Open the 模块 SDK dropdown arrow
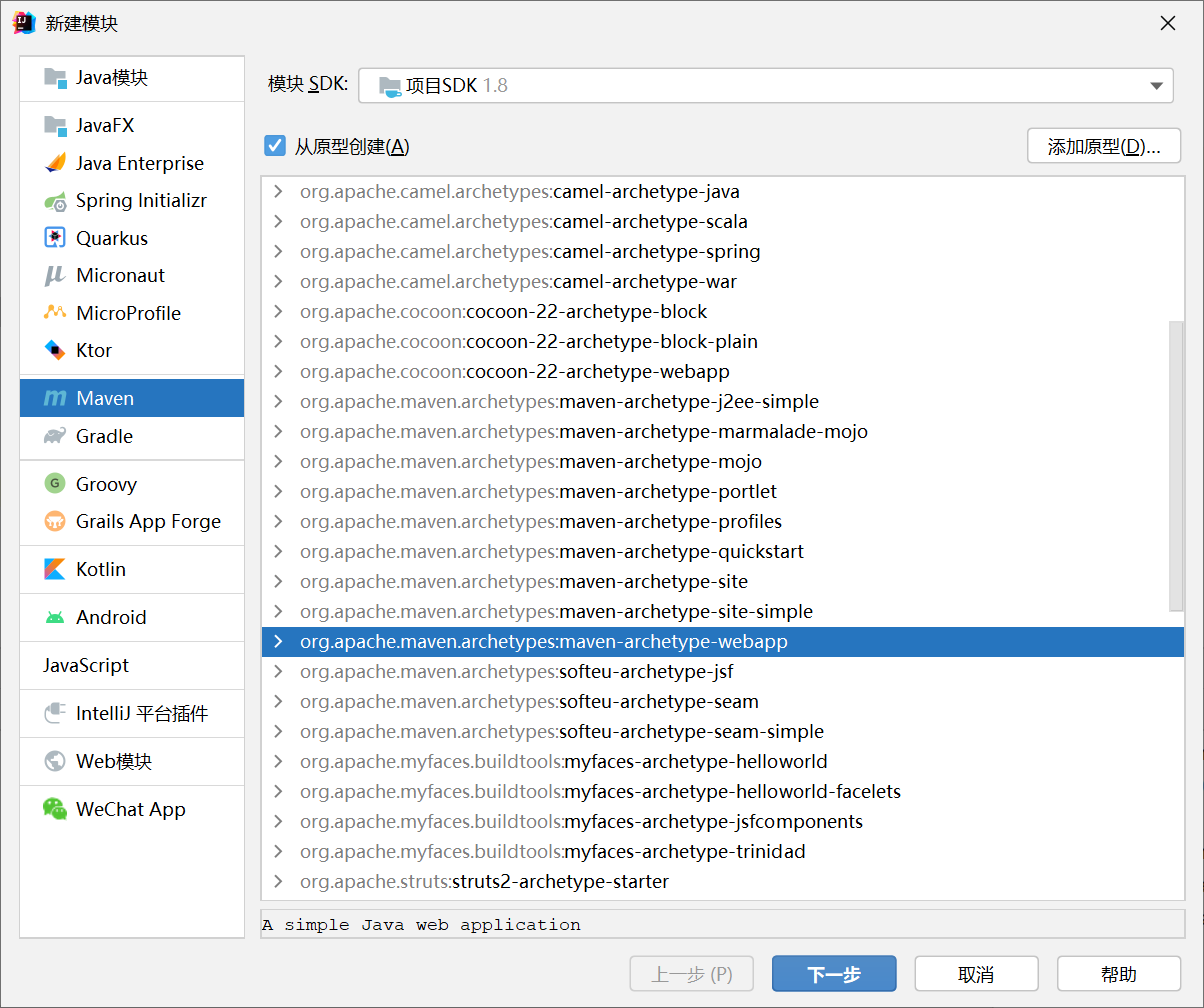 point(1156,86)
